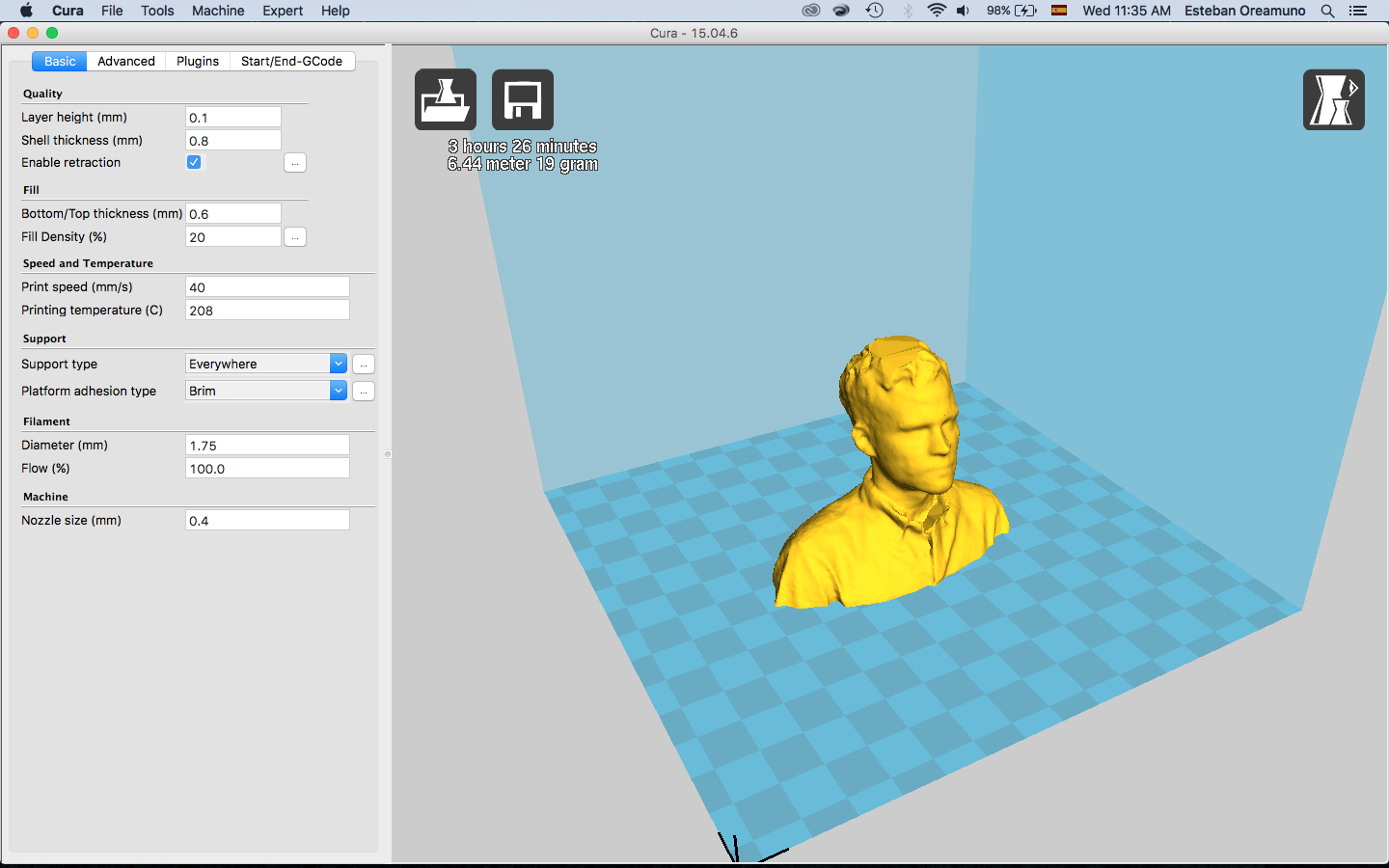Click the Wi-Fi status icon
This screenshot has height=868, width=1389.
[x=937, y=11]
